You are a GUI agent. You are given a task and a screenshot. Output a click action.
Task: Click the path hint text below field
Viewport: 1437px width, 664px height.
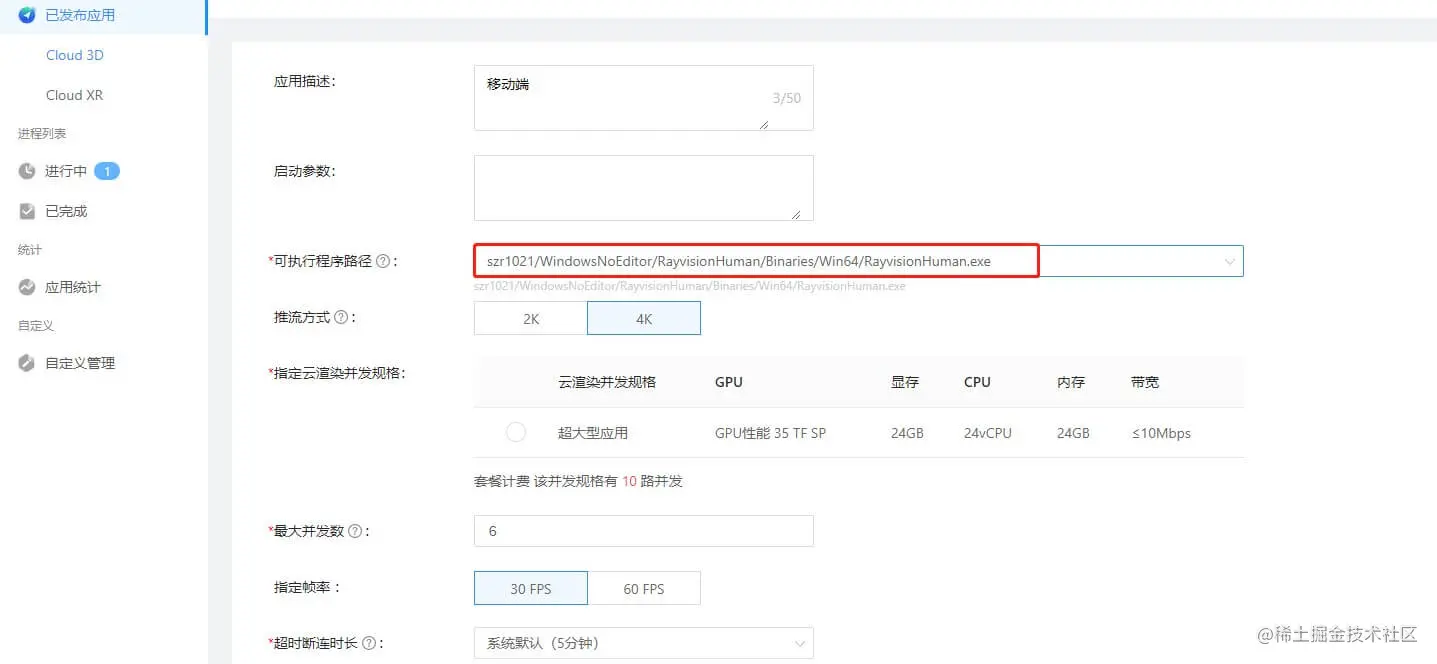[x=690, y=286]
